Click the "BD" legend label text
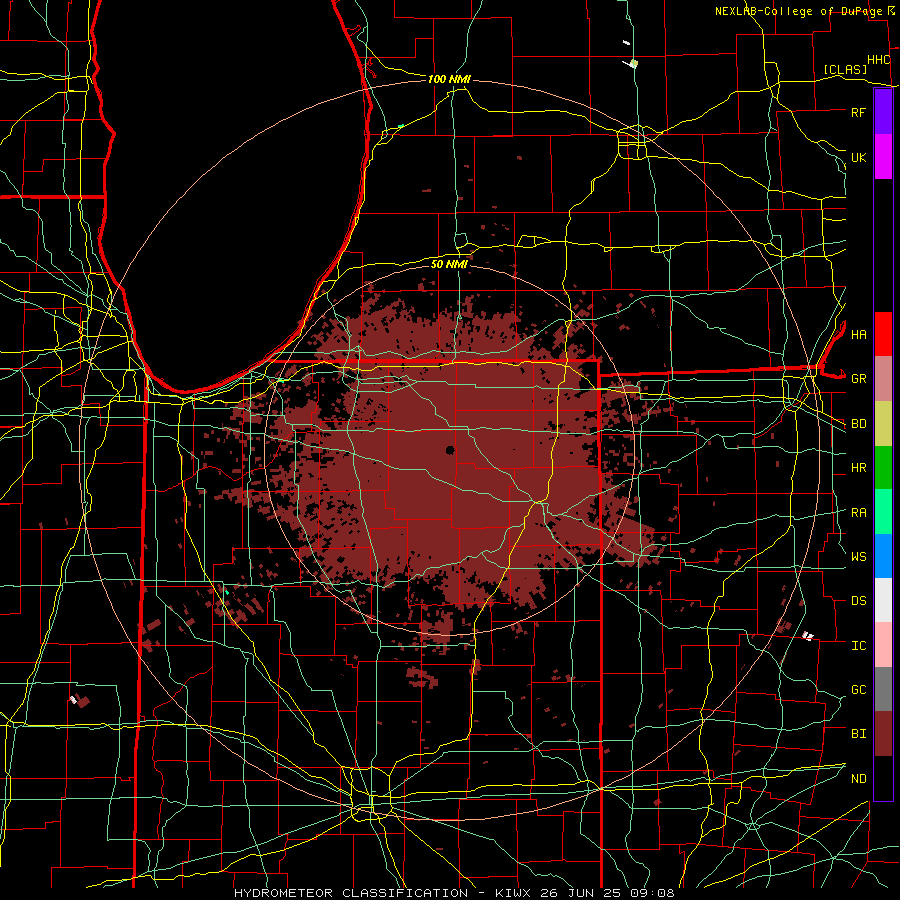 858,424
